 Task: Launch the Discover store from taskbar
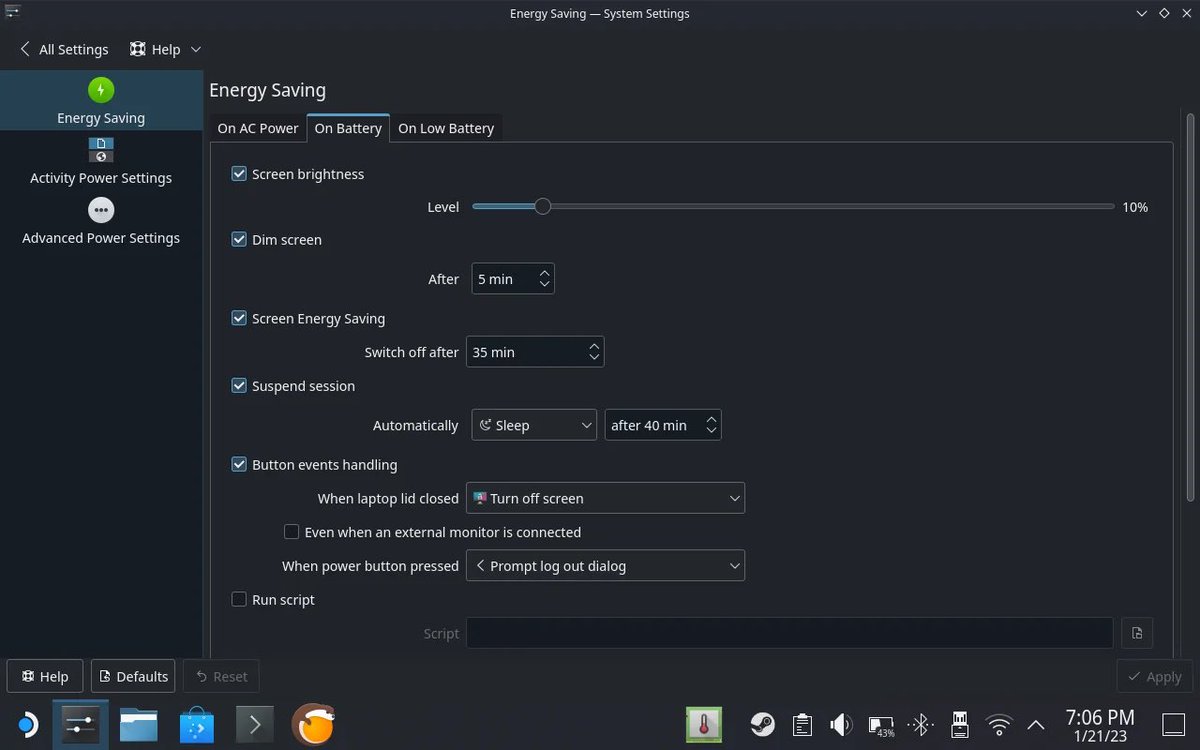click(197, 724)
